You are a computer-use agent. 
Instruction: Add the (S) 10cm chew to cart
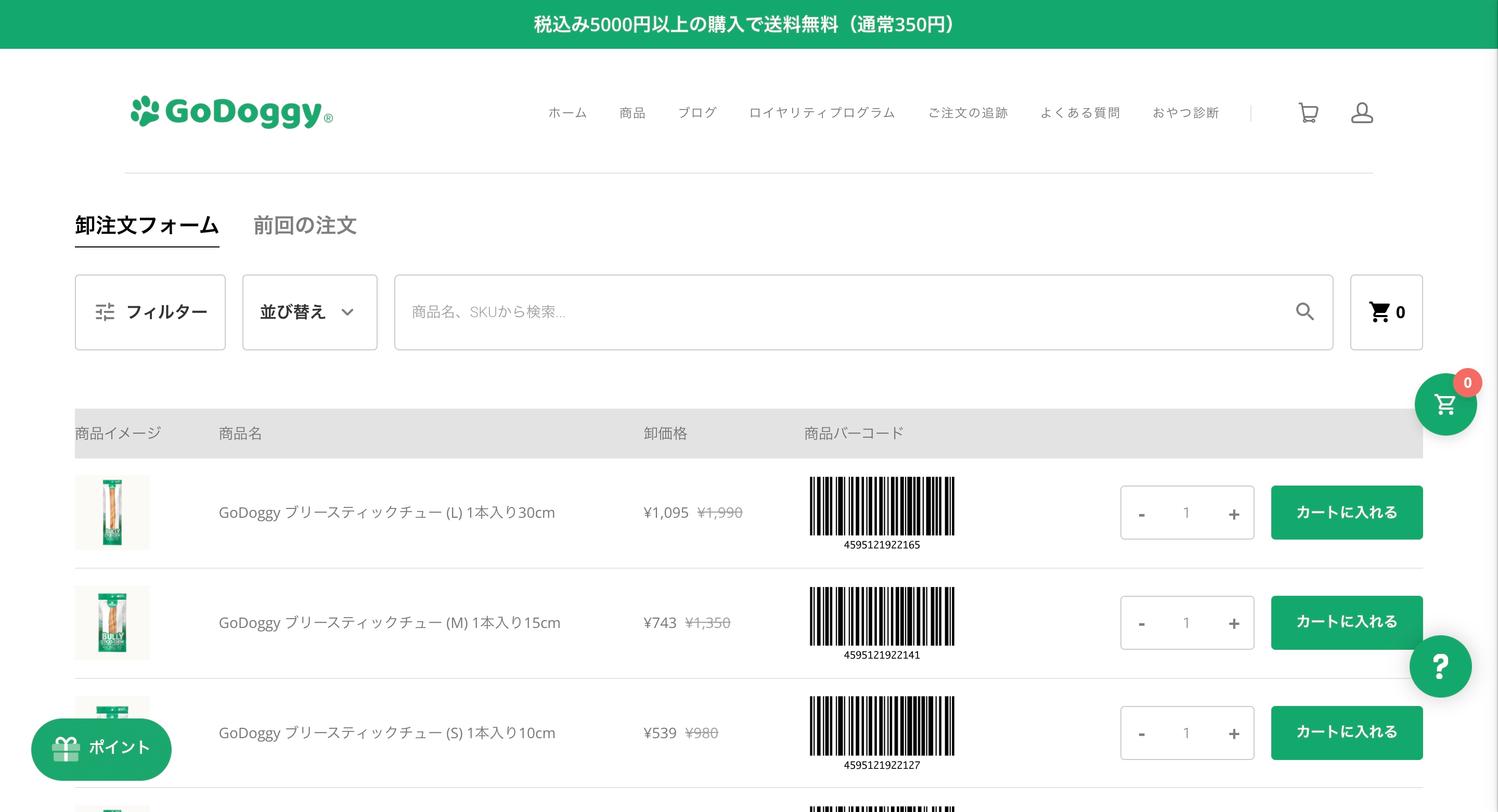click(x=1346, y=732)
